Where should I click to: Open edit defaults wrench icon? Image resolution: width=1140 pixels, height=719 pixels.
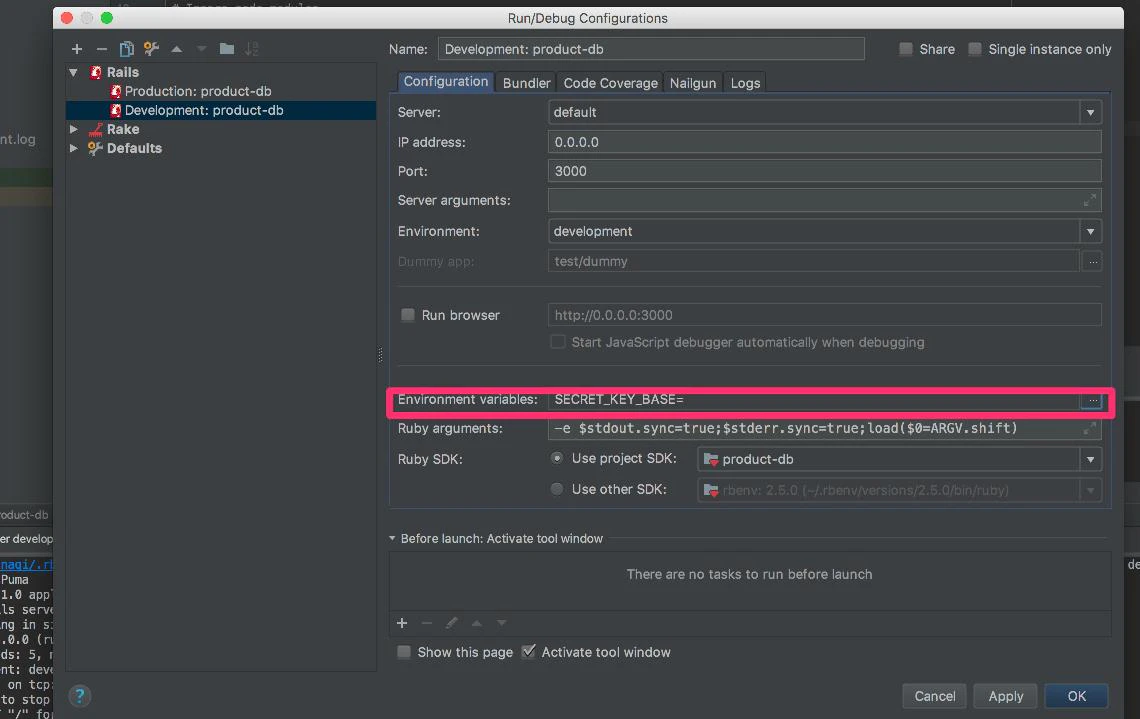tap(151, 49)
